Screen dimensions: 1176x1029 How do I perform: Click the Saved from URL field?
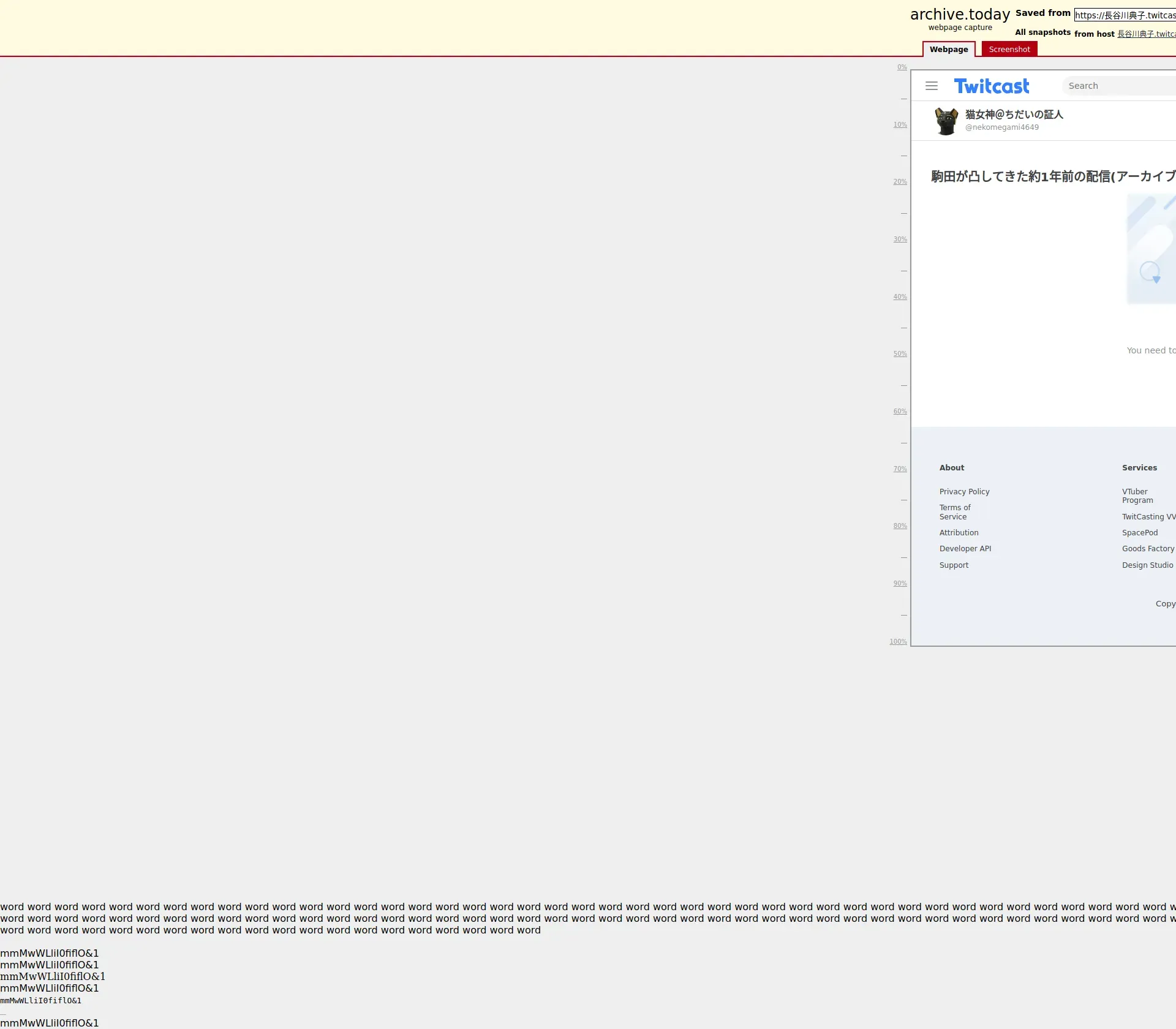click(1125, 15)
